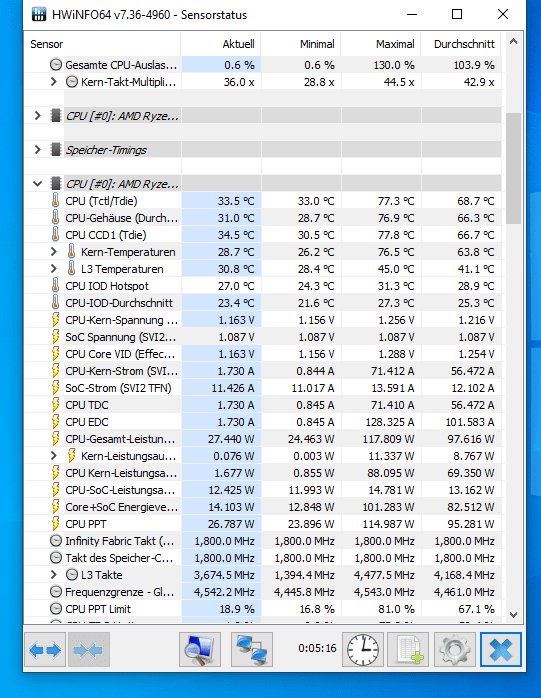Viewport: 541px width, 698px height.
Task: Click the 0:05:16 elapsed time display
Action: coord(317,648)
